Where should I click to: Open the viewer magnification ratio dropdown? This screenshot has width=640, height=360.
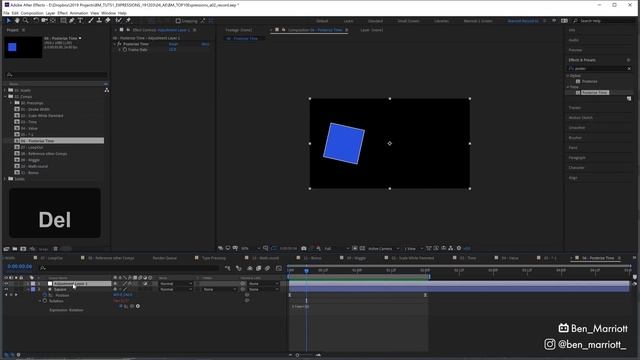(x=250, y=248)
